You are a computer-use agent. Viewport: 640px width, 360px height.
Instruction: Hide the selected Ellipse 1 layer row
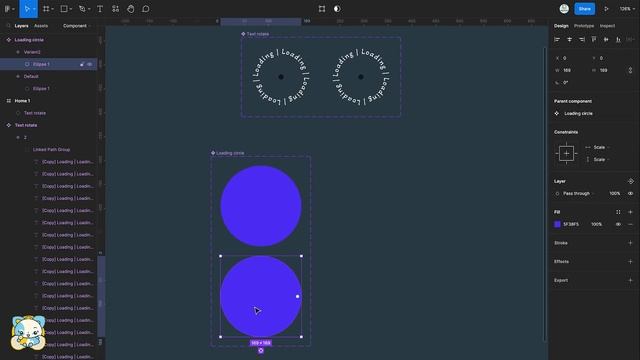(x=90, y=64)
